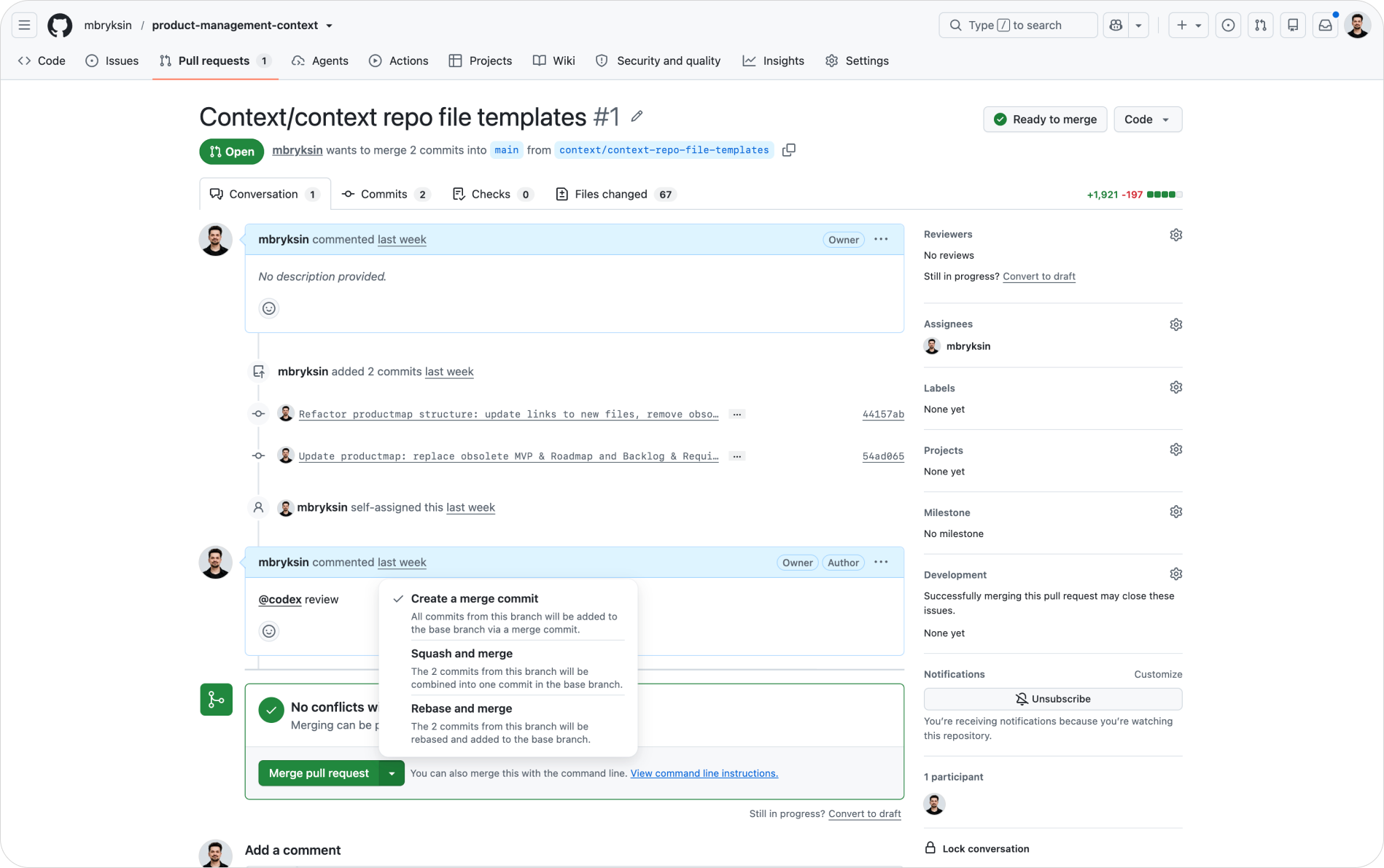
Task: Add reaction to first comment
Action: [x=269, y=308]
